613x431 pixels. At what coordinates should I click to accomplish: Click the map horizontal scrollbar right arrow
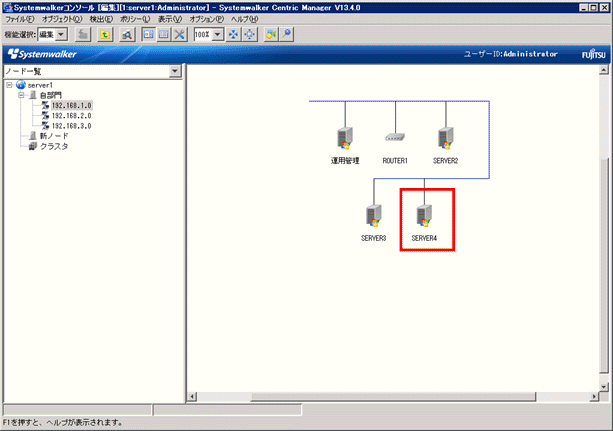click(x=594, y=397)
